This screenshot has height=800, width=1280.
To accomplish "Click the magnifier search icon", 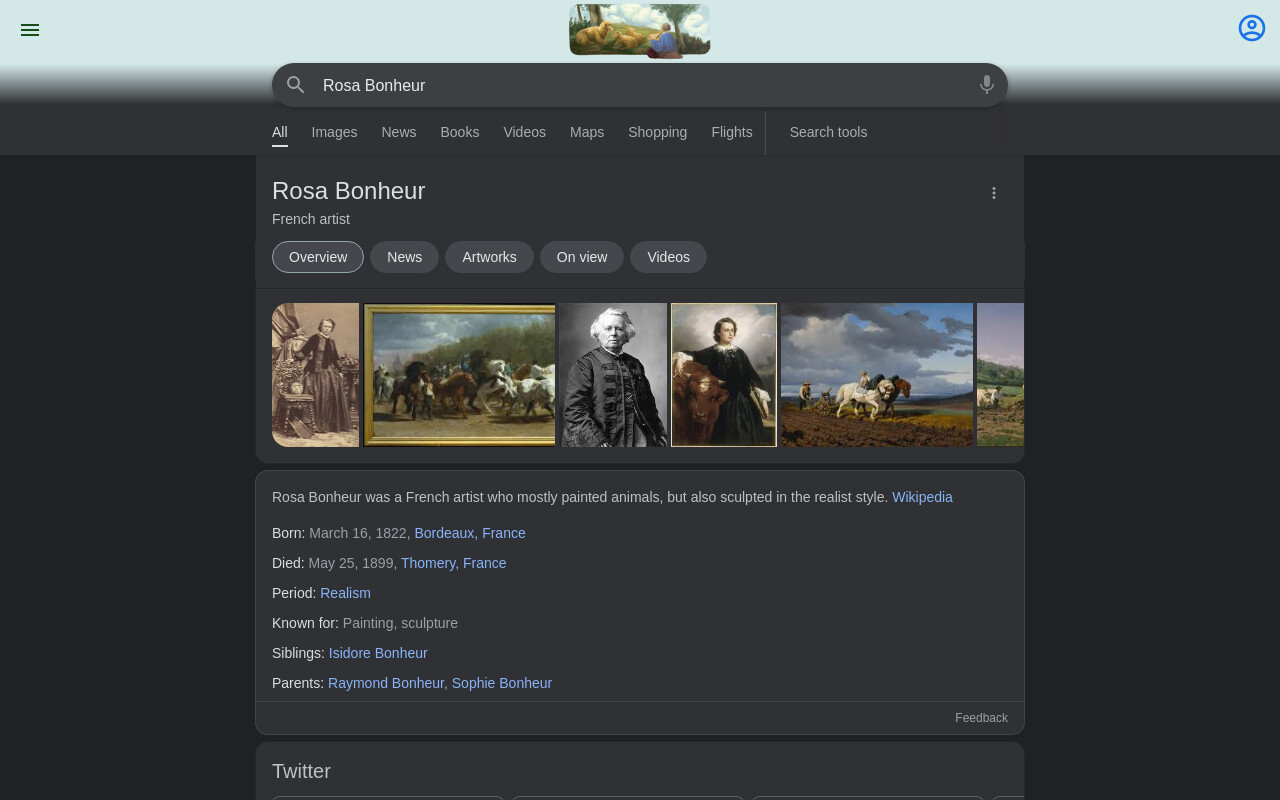I will pyautogui.click(x=296, y=85).
